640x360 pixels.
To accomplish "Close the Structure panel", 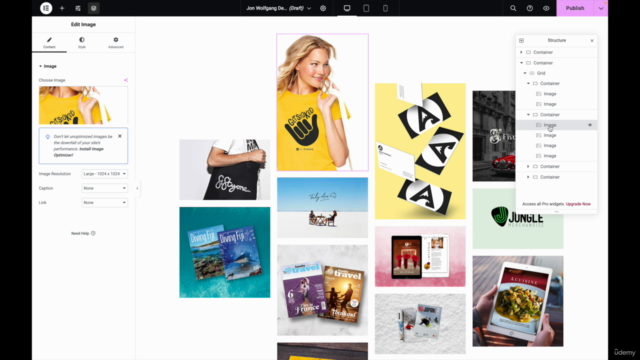I will (x=592, y=40).
